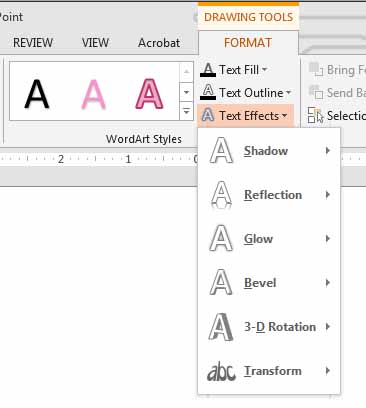366x408 pixels.
Task: Open the Selection Pane icon
Action: coord(315,115)
